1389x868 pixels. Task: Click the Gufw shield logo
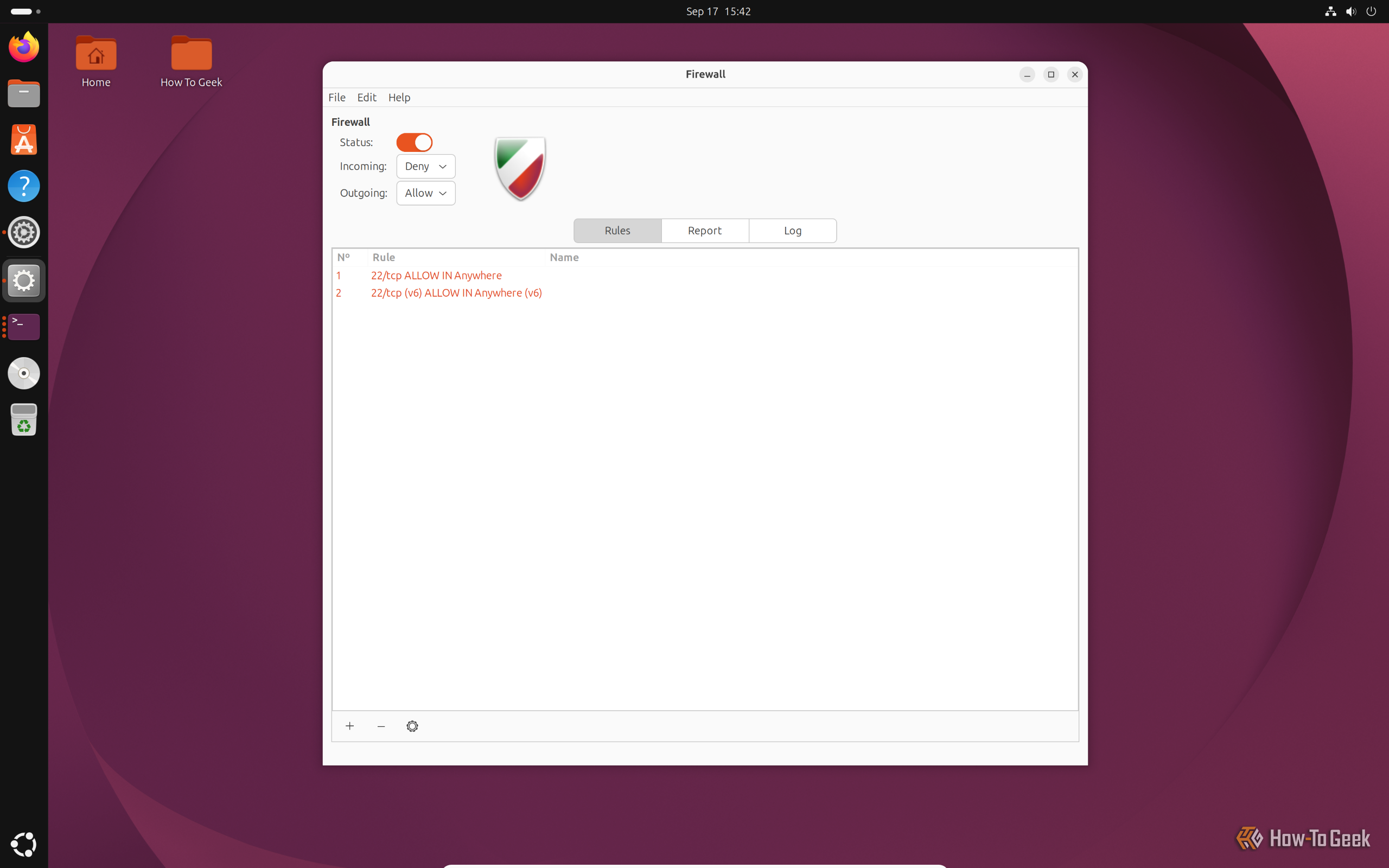pyautogui.click(x=520, y=169)
